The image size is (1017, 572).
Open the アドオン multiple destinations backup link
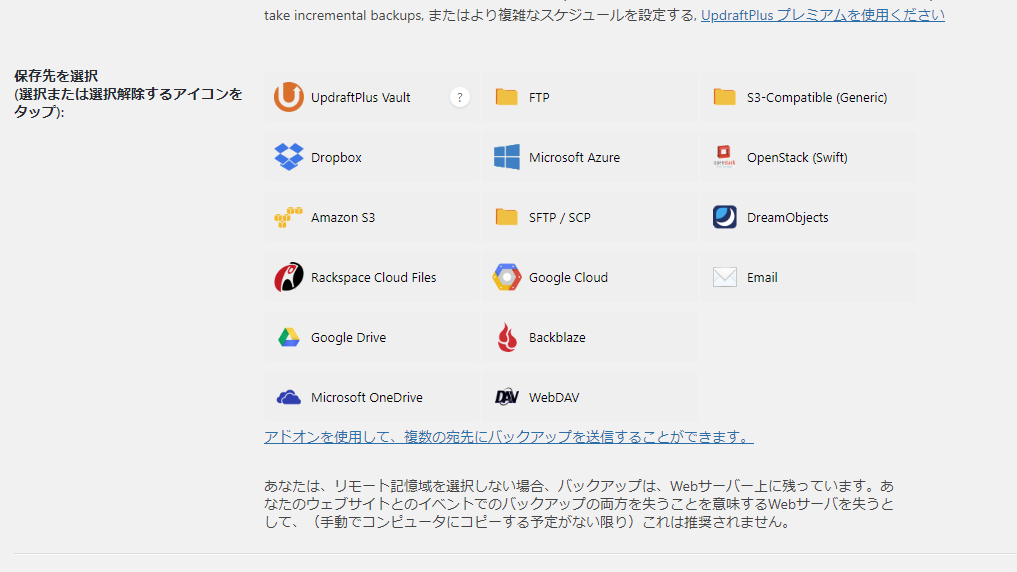(508, 437)
